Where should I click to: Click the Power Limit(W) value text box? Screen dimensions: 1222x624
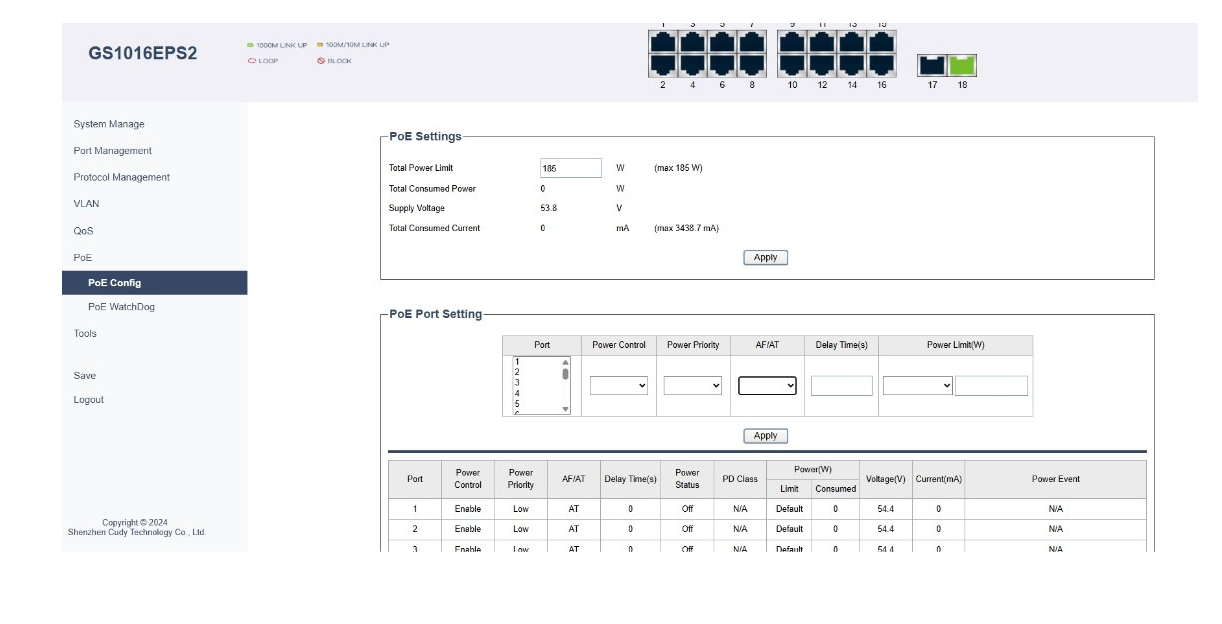(x=991, y=386)
